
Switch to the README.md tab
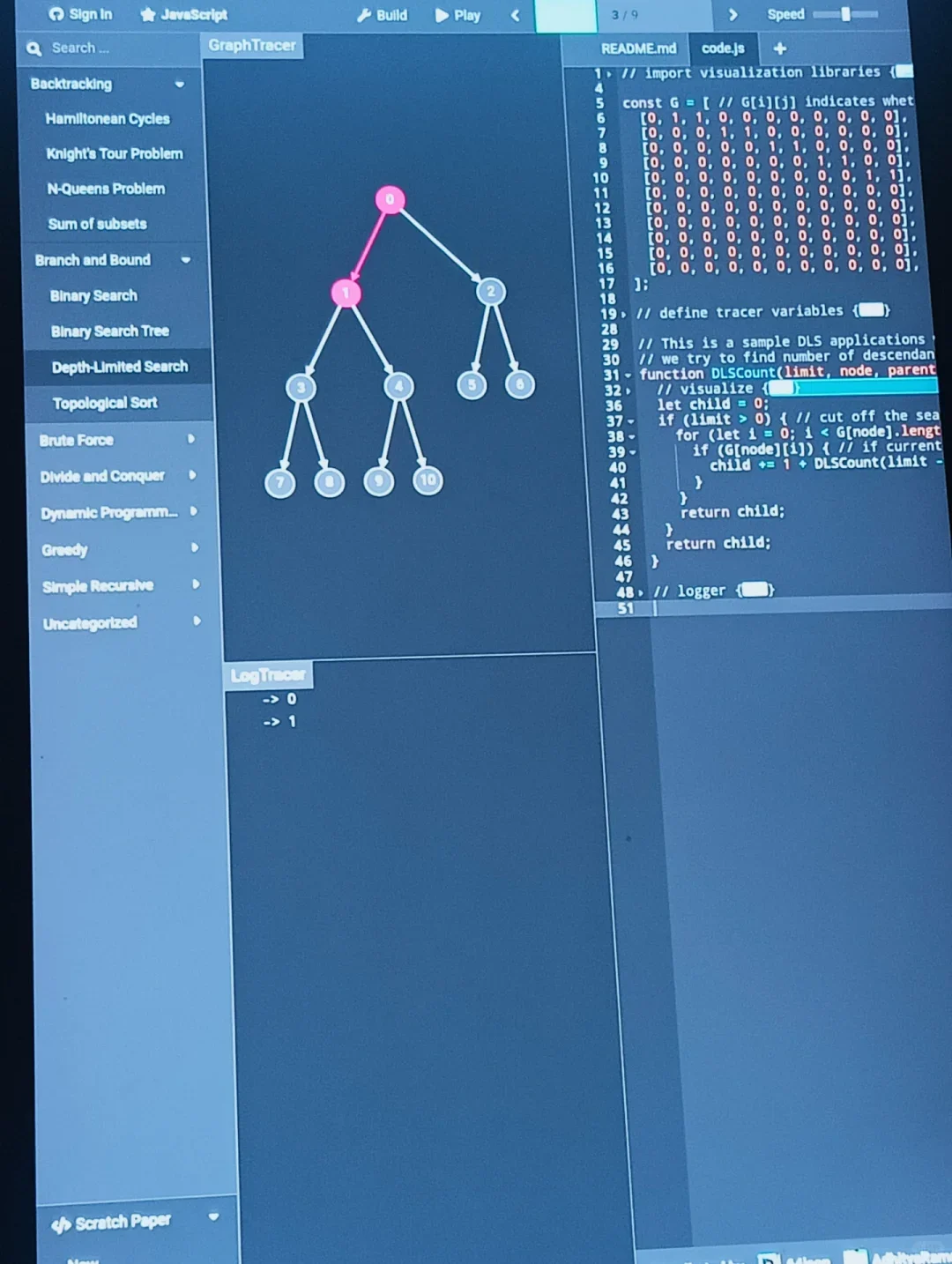[638, 48]
